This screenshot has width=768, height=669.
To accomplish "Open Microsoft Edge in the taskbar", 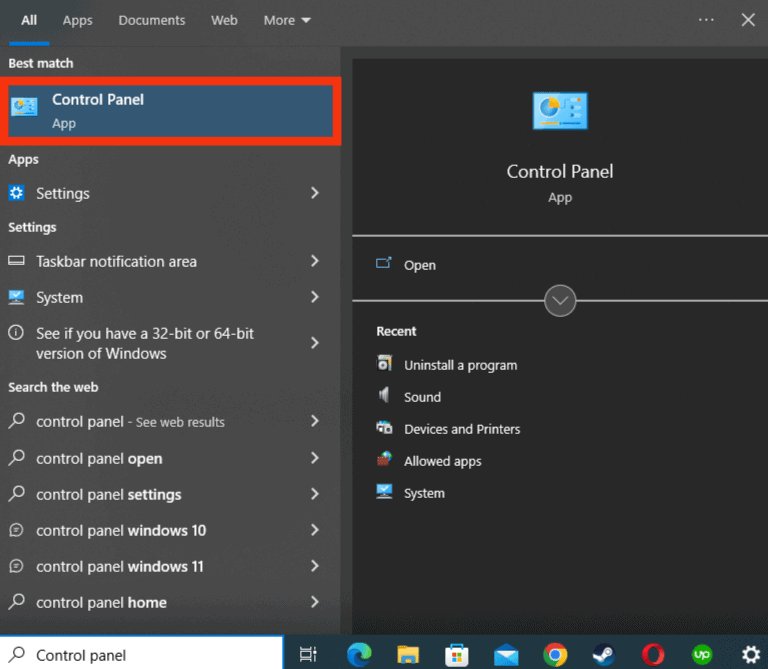I will click(359, 654).
